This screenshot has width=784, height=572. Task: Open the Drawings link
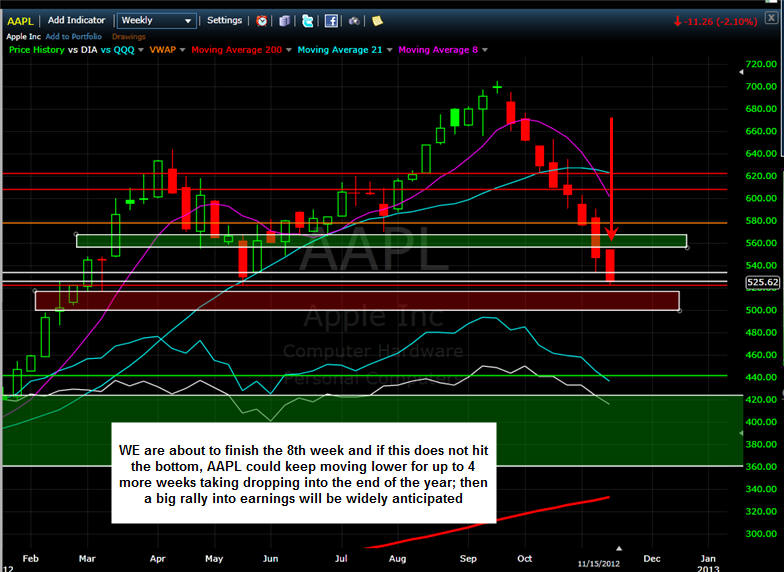[x=128, y=36]
